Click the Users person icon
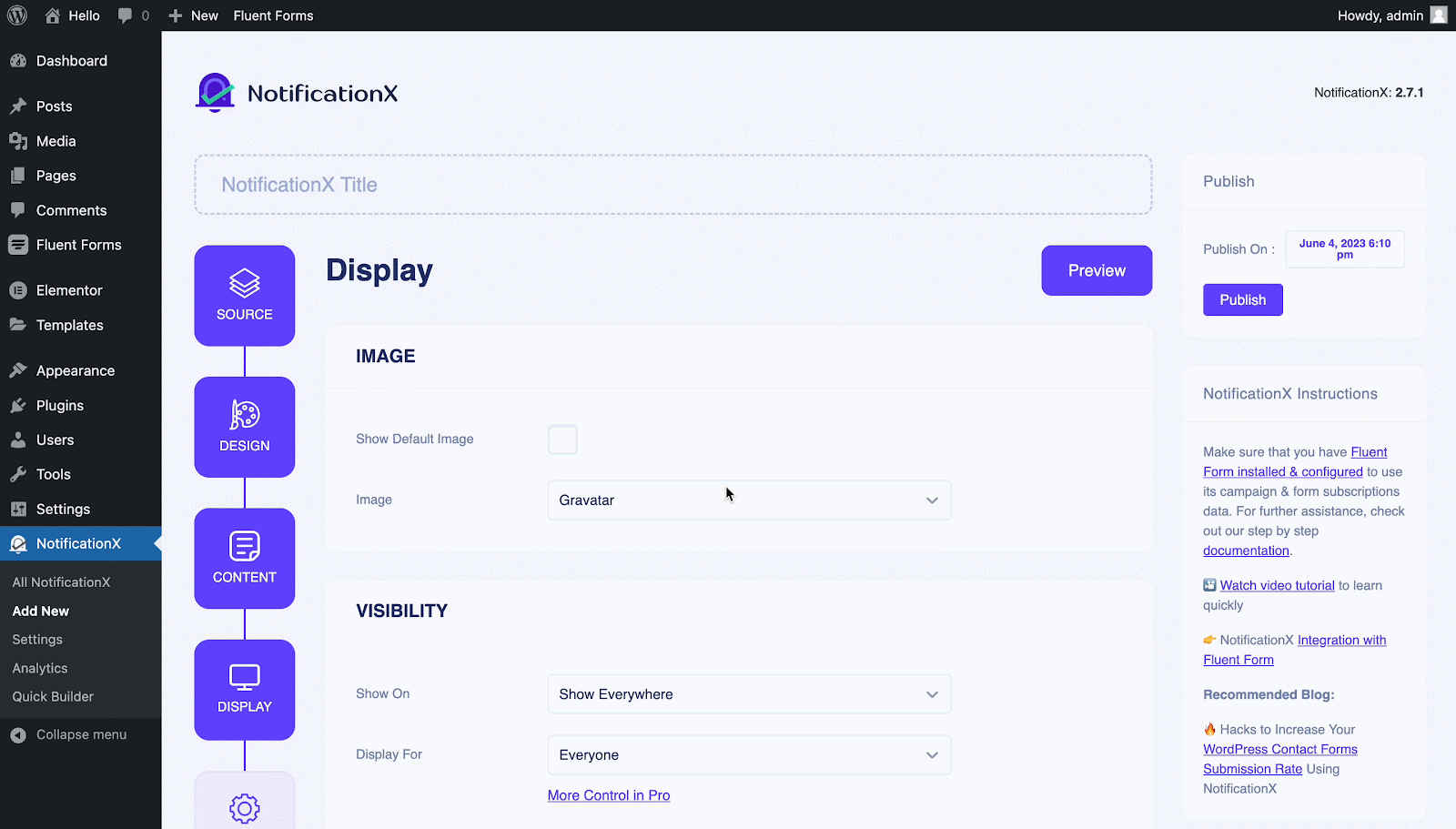Screen dimensions: 1456x829 tap(18, 440)
